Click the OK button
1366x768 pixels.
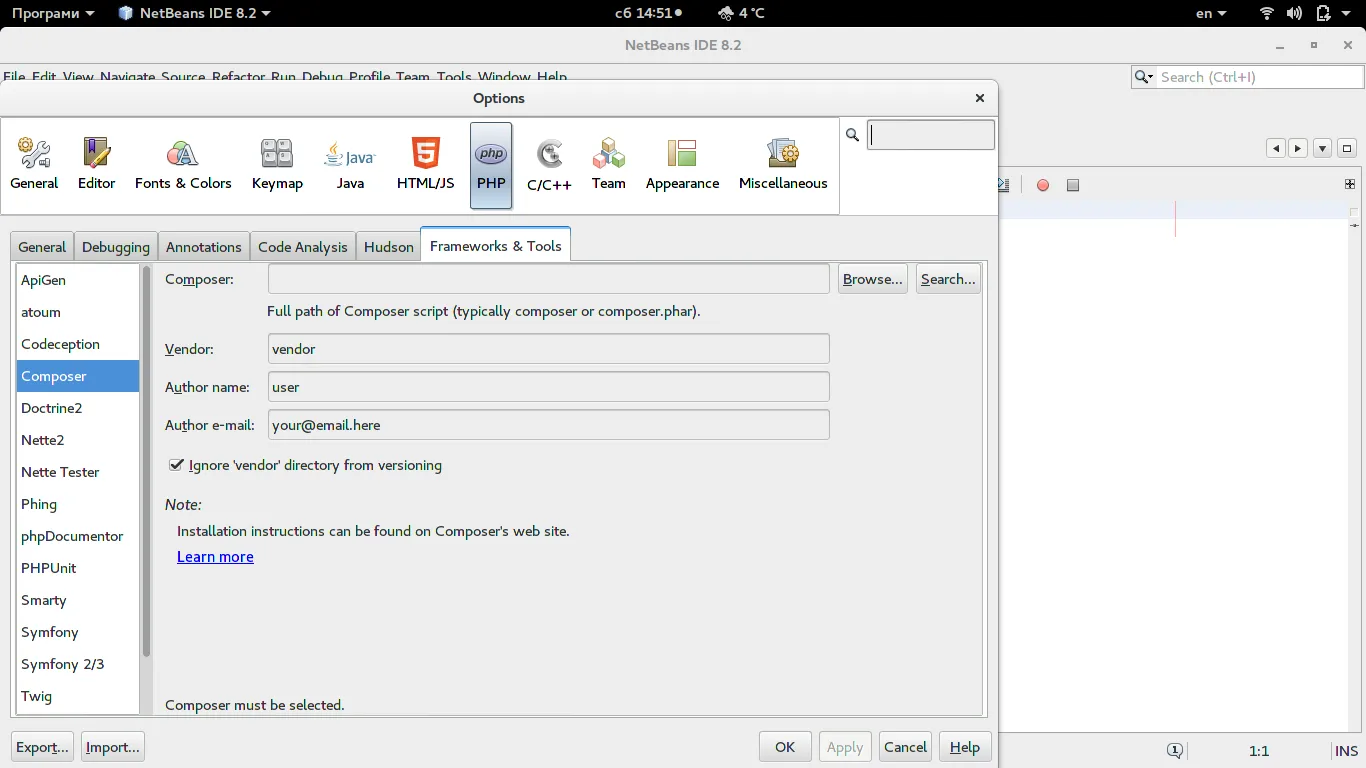(785, 747)
